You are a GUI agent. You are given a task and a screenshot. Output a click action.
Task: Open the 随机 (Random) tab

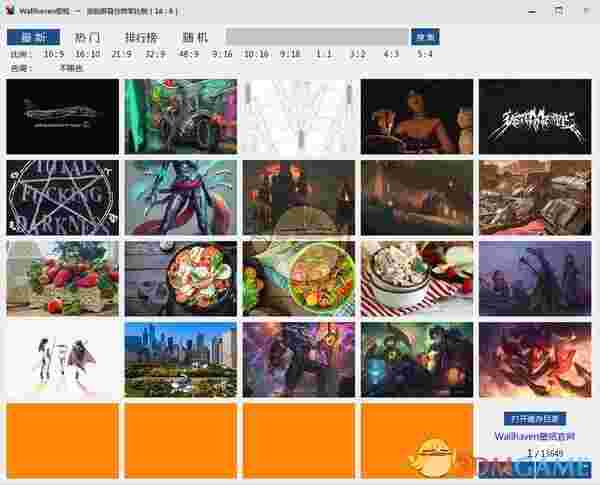click(195, 37)
